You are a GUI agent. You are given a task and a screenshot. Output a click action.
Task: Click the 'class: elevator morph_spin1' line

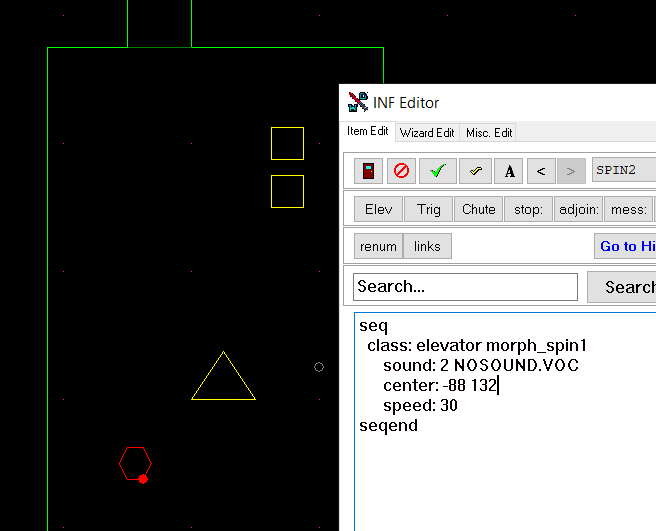click(477, 346)
